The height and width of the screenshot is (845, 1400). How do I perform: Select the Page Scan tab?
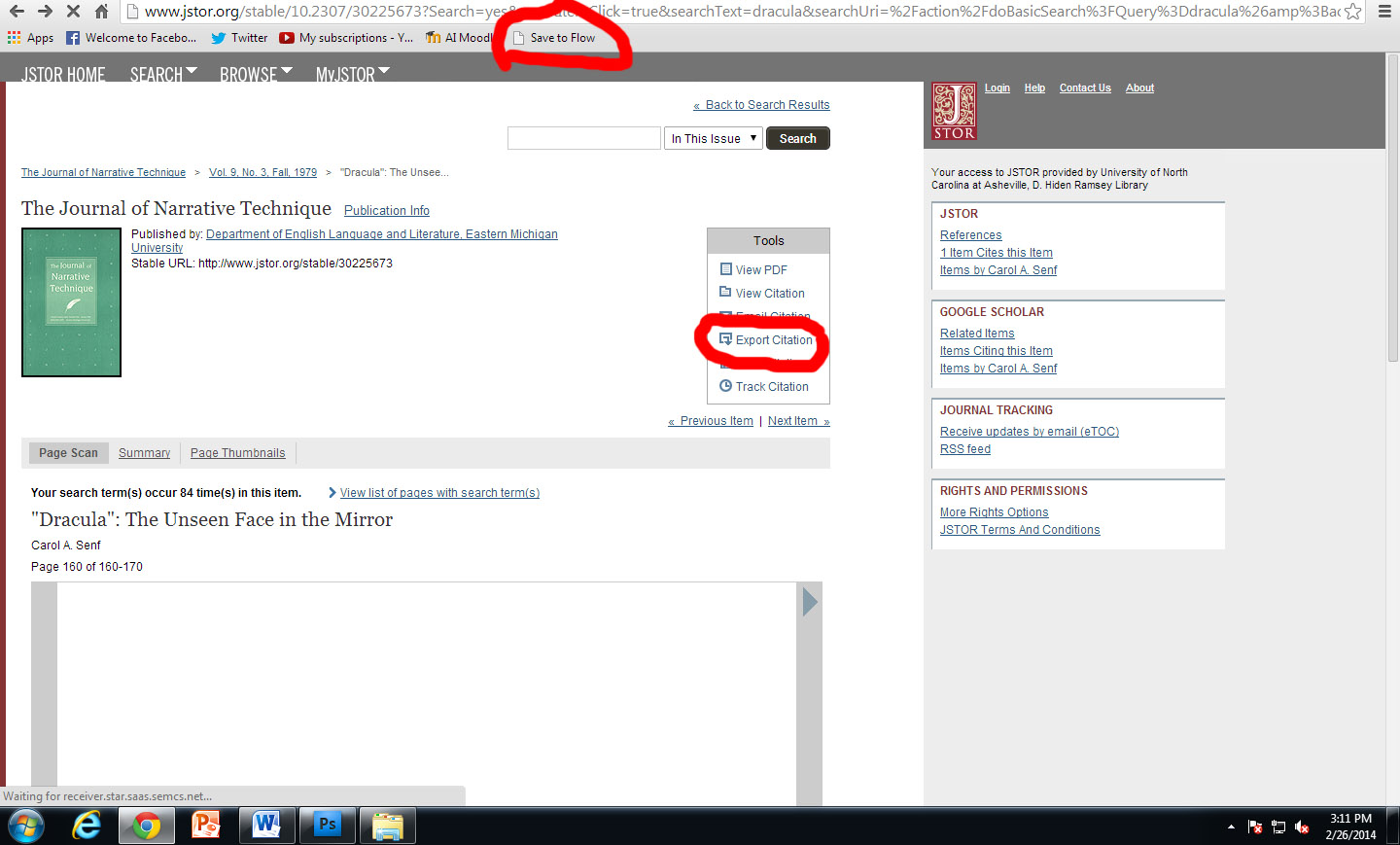68,453
